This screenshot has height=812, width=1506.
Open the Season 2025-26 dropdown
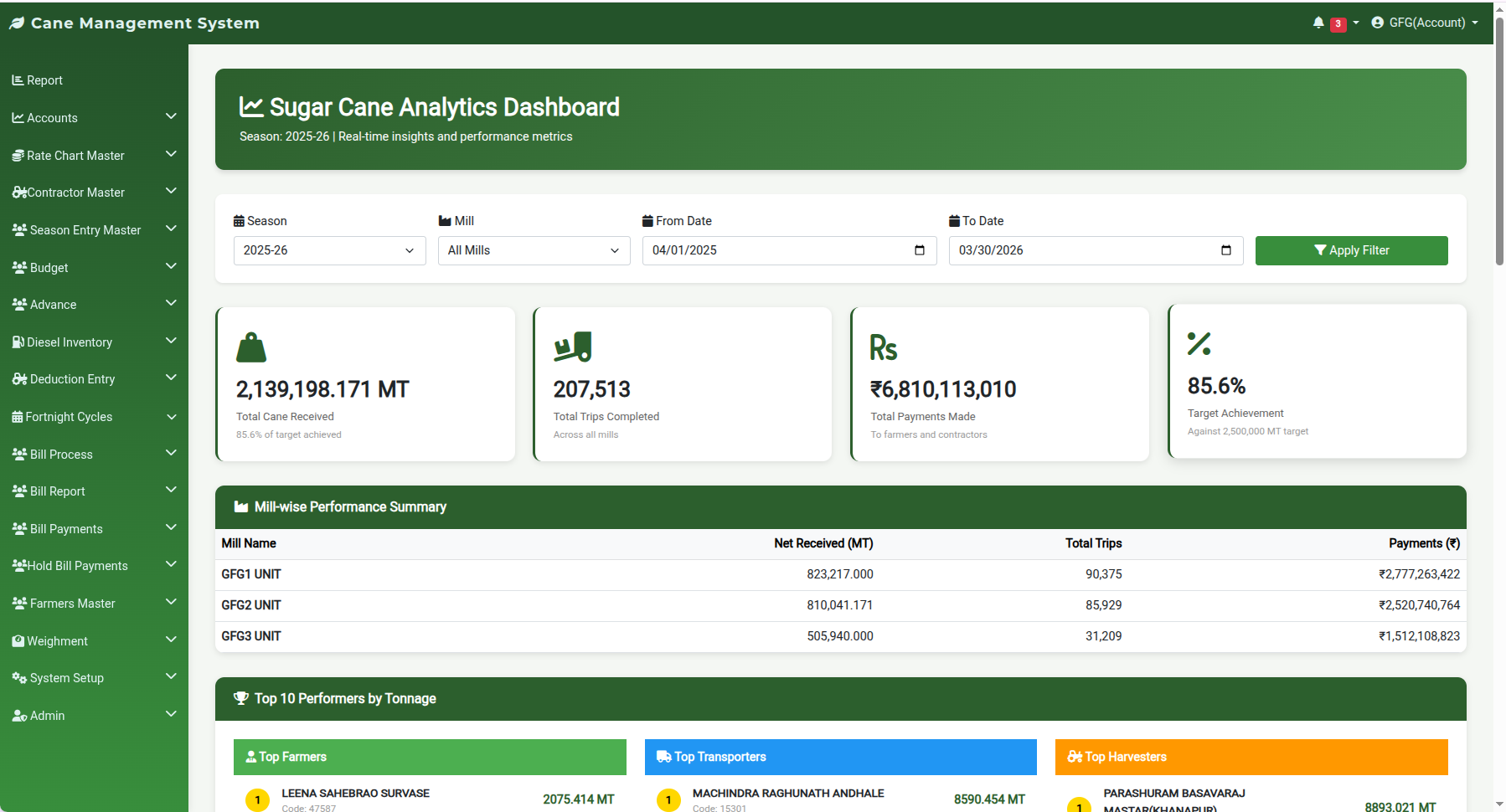(x=329, y=250)
